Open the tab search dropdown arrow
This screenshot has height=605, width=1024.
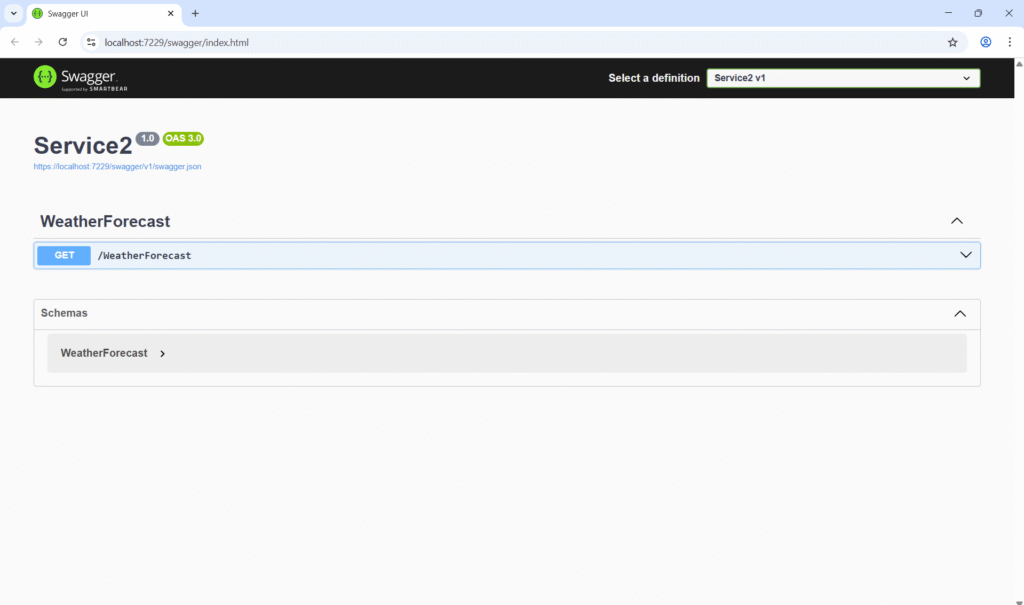[x=14, y=13]
